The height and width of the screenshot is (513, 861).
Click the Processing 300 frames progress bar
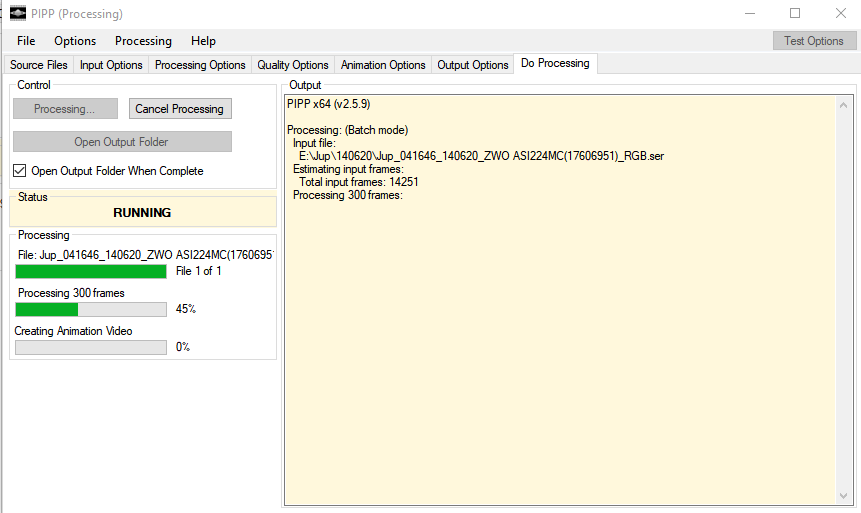(x=91, y=309)
